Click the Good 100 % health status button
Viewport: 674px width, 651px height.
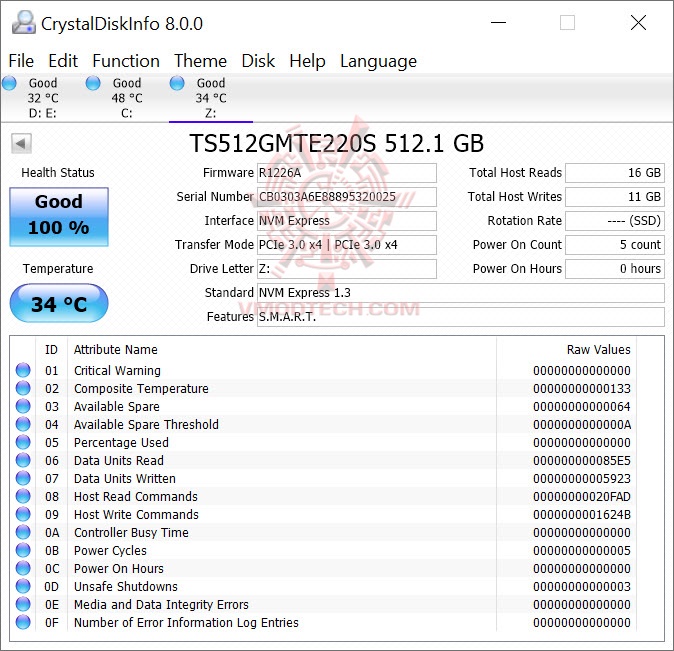59,216
